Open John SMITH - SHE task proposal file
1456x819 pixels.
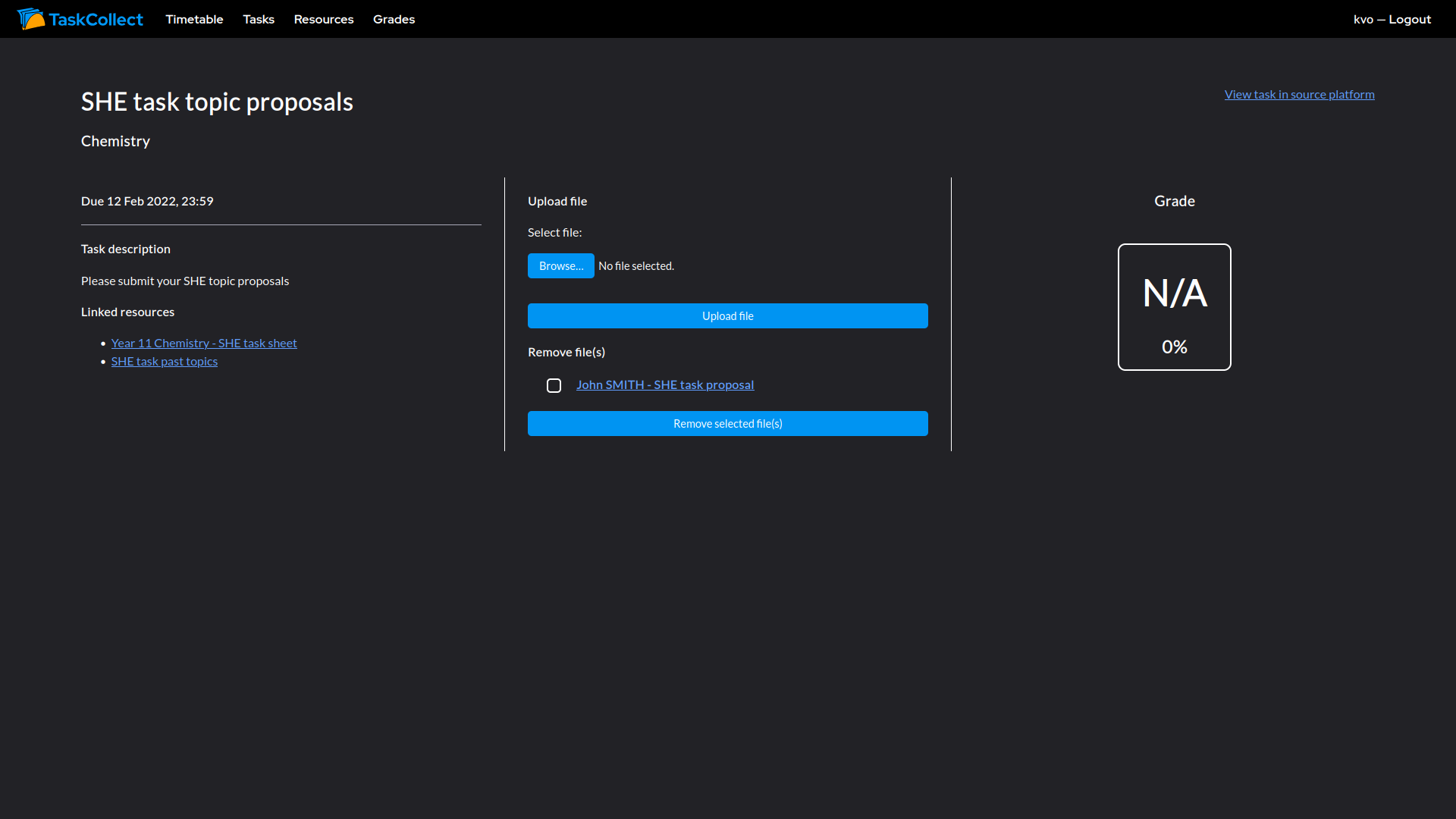point(665,385)
